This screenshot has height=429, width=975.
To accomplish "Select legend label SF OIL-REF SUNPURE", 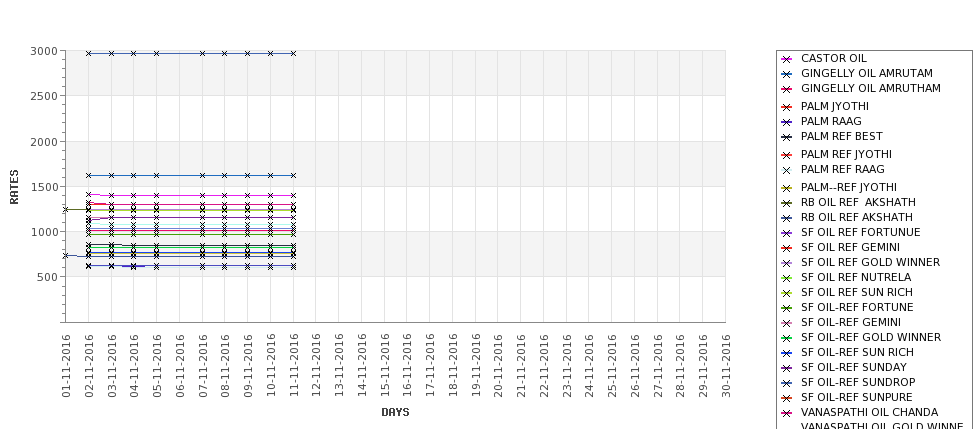I will 857,397.
